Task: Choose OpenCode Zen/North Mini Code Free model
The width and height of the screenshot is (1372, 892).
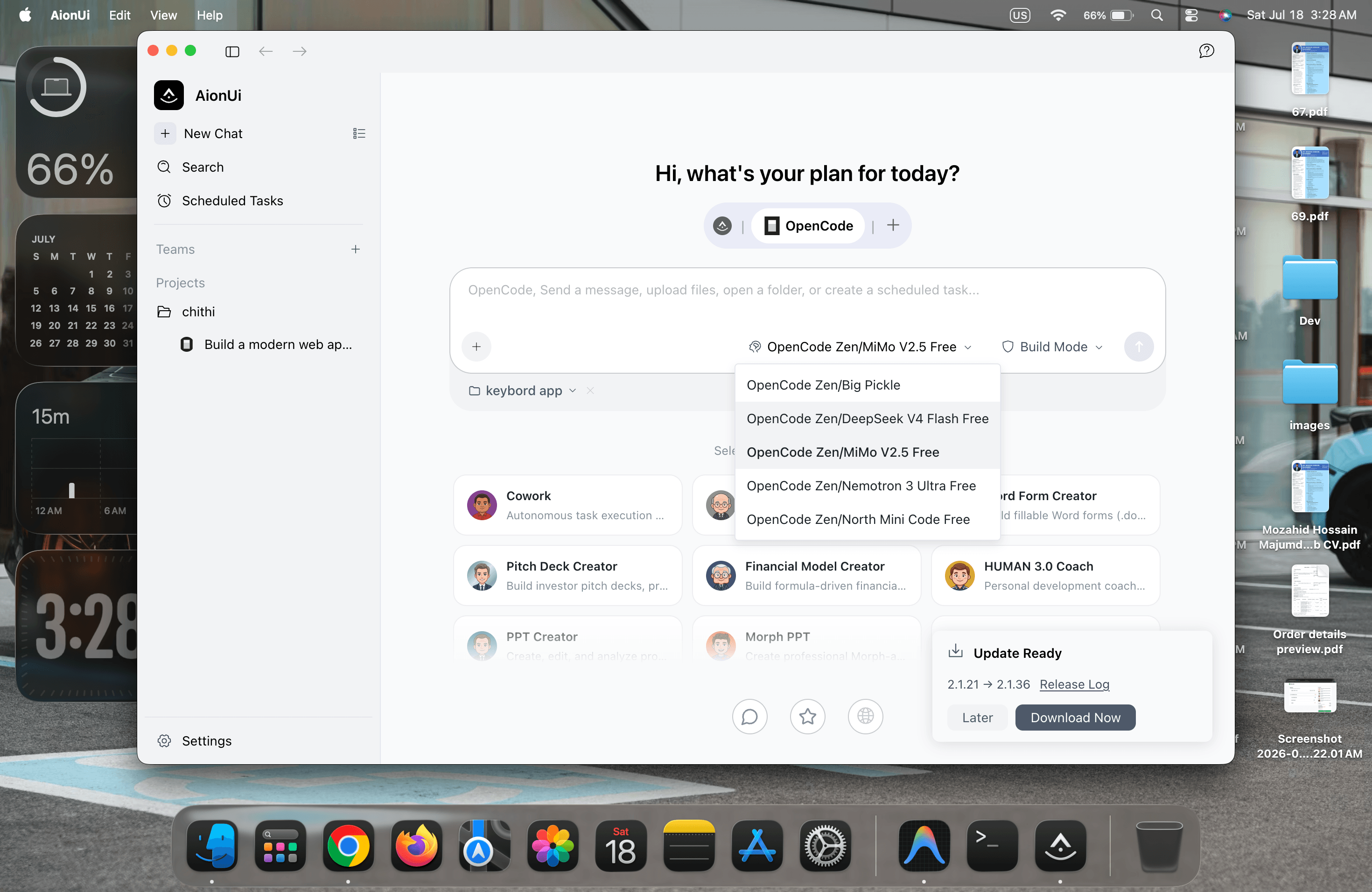Action: click(868, 519)
